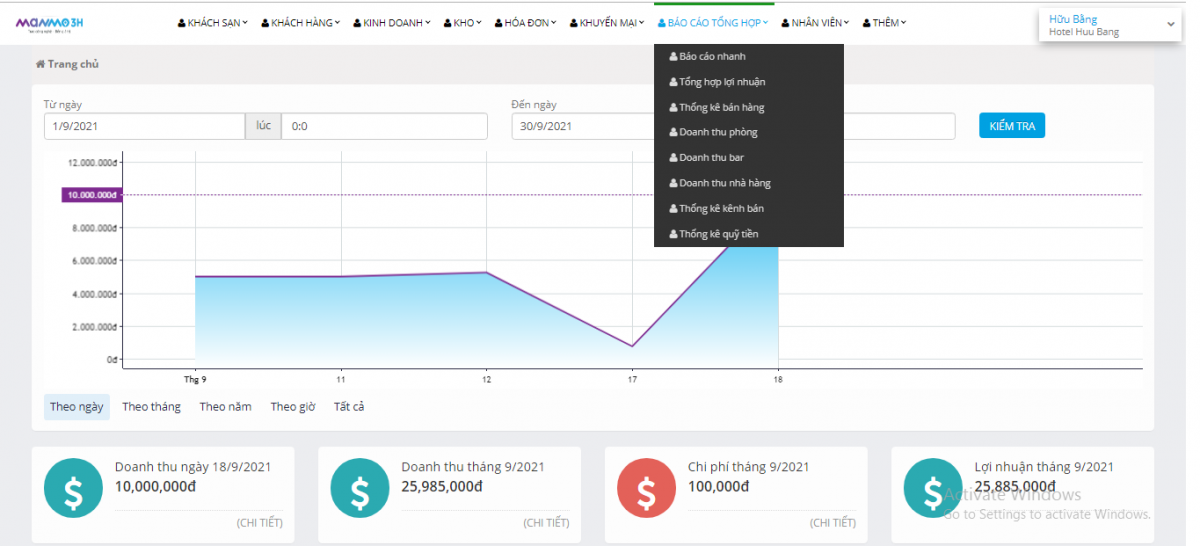
Task: Switch chart to Theo tháng view
Action: click(x=151, y=407)
